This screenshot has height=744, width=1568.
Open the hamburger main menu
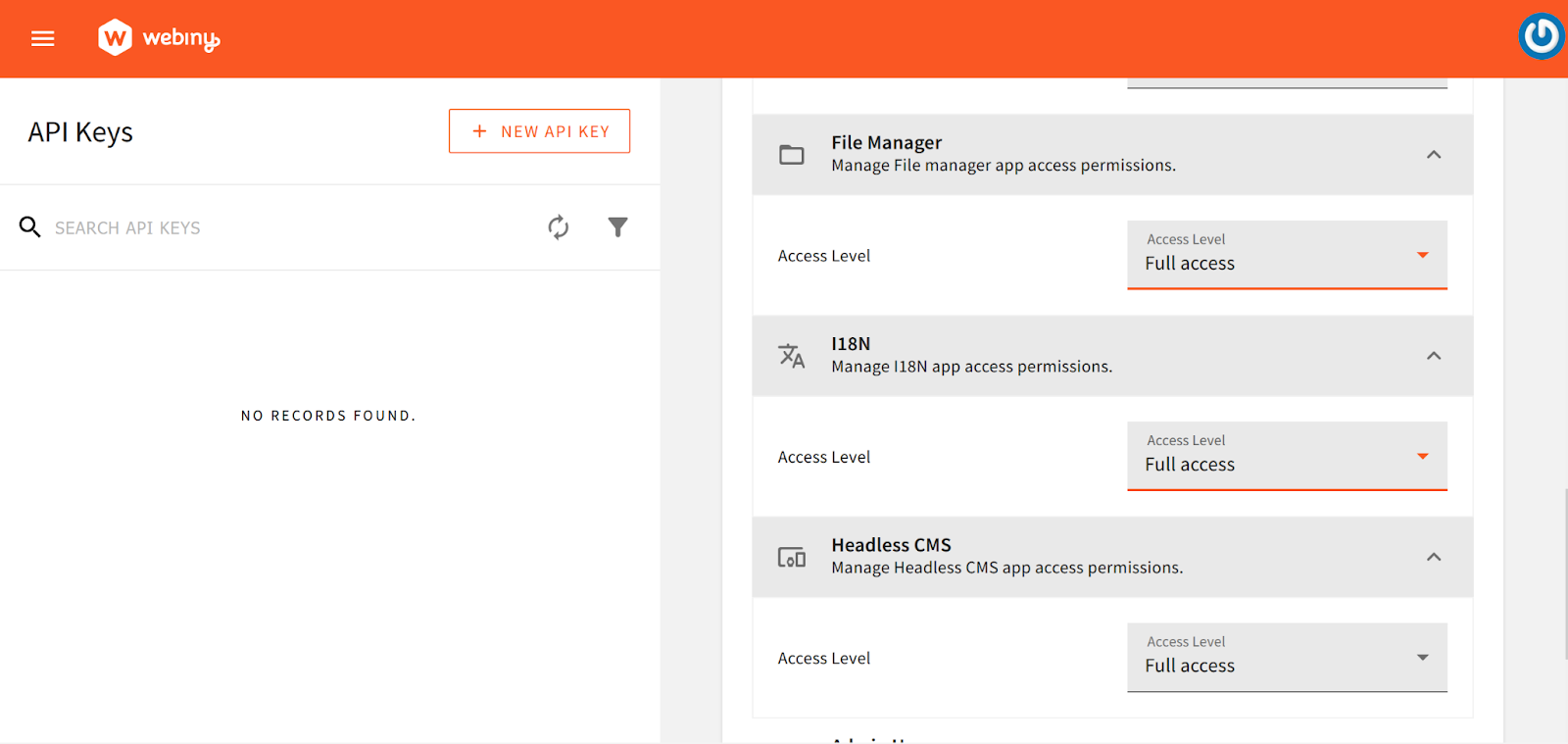(x=42, y=38)
